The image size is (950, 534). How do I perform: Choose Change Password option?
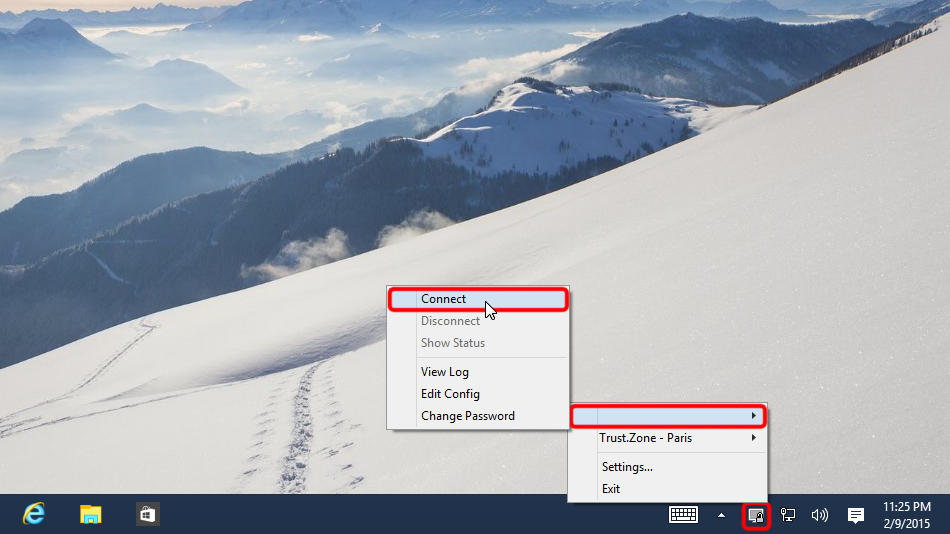pyautogui.click(x=467, y=416)
